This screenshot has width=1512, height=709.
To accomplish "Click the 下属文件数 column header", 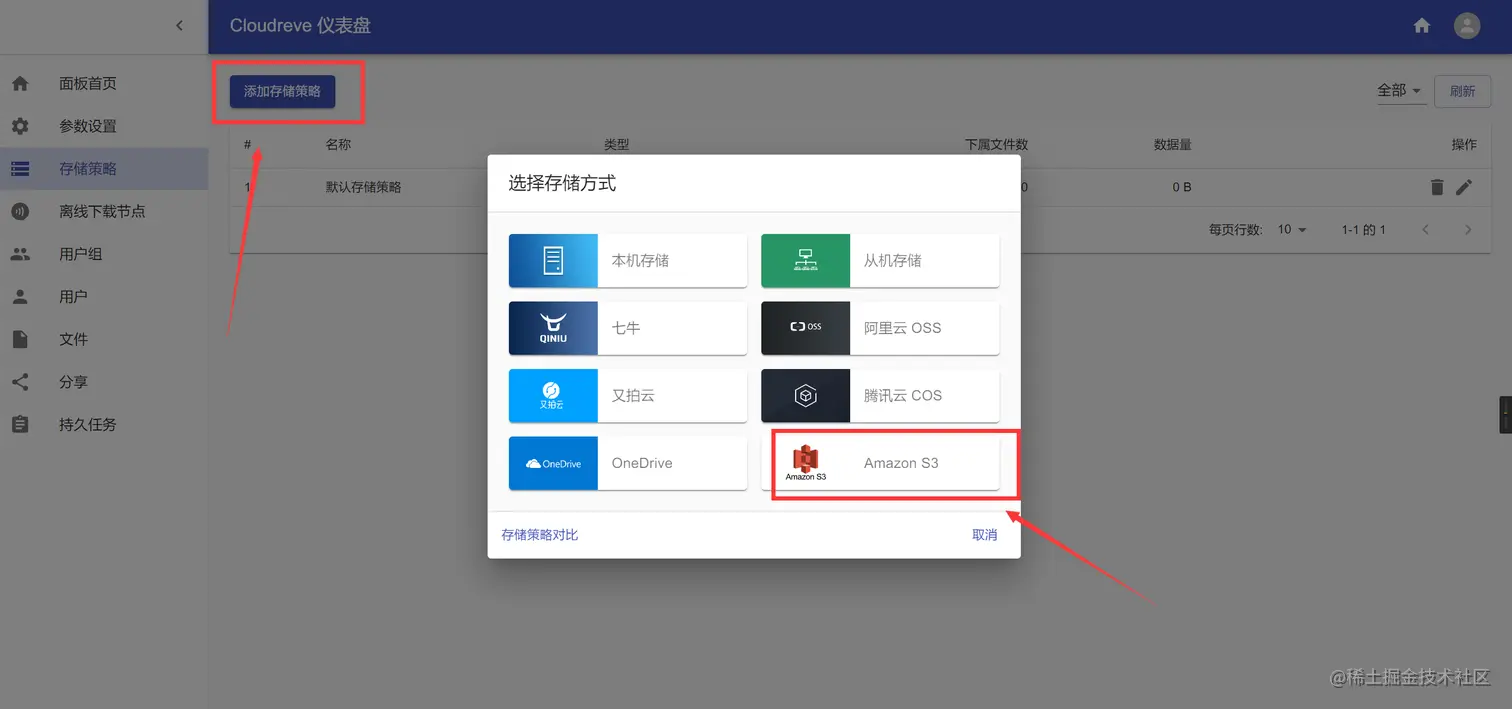I will [996, 144].
